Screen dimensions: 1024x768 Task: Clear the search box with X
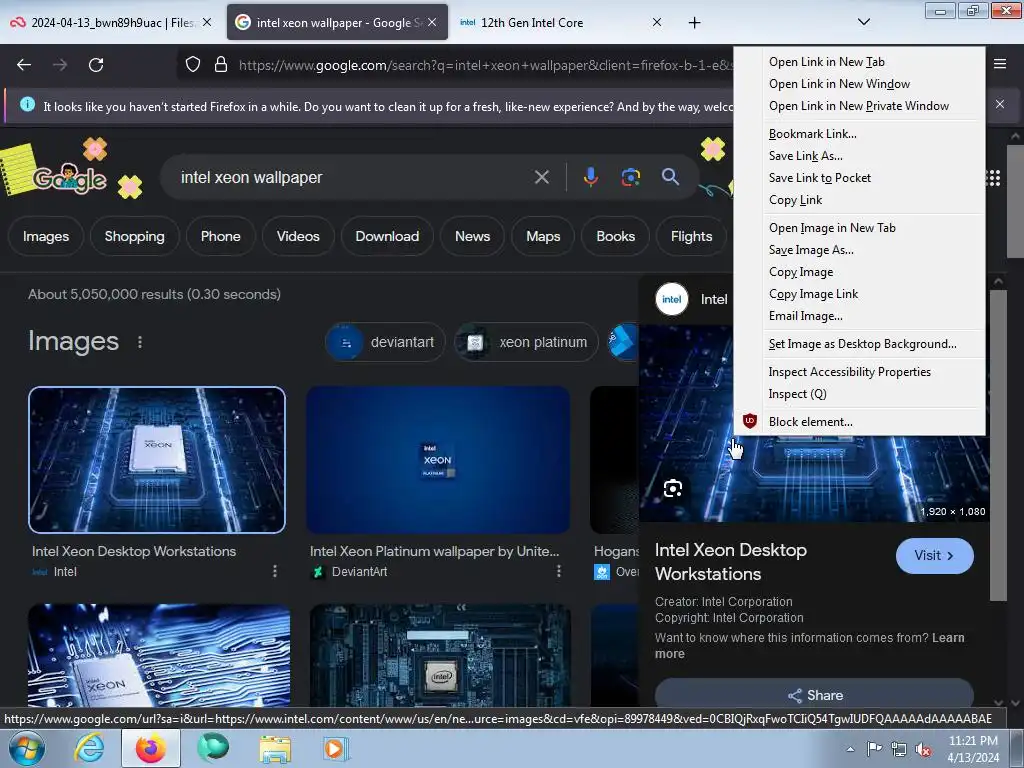pos(541,177)
